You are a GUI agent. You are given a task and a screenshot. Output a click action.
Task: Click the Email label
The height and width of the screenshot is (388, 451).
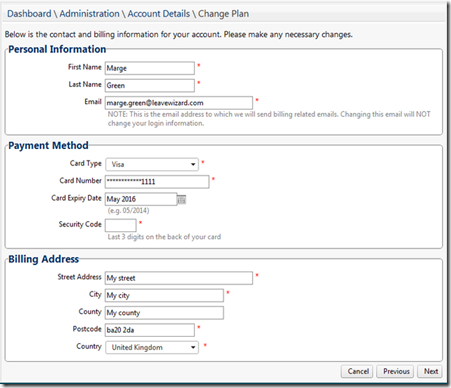pos(93,102)
